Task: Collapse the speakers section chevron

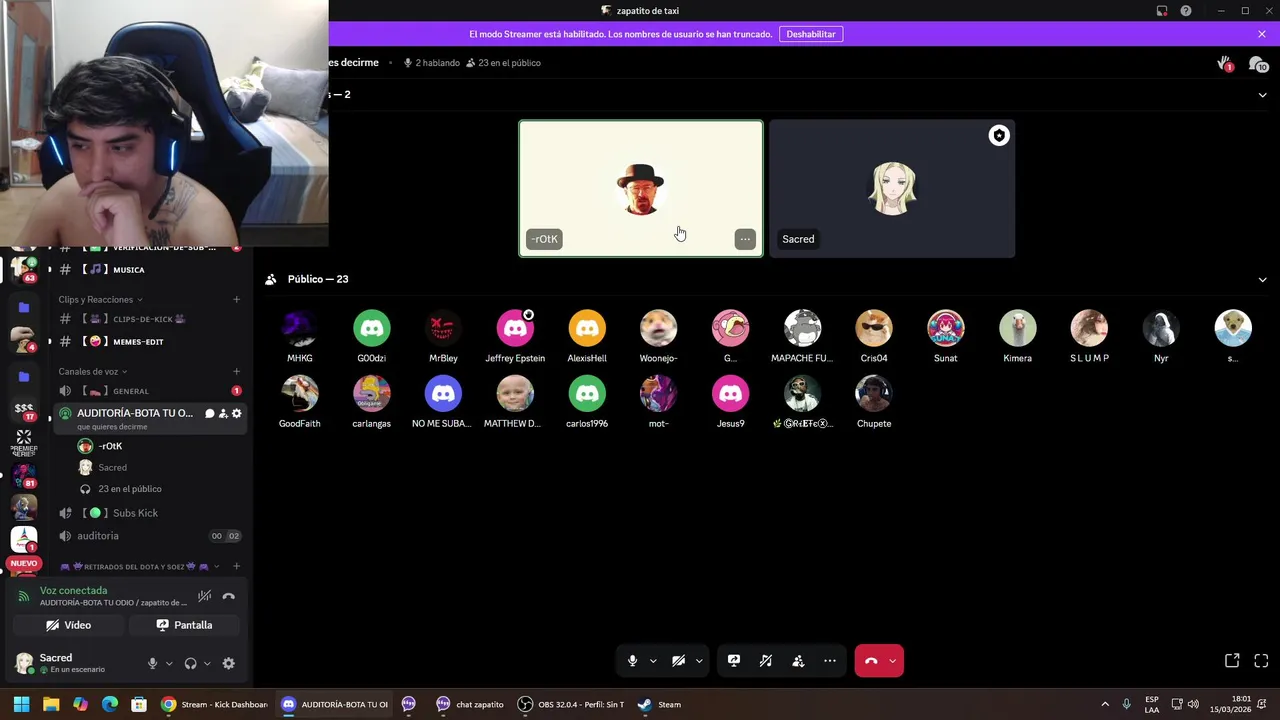Action: point(1262,95)
